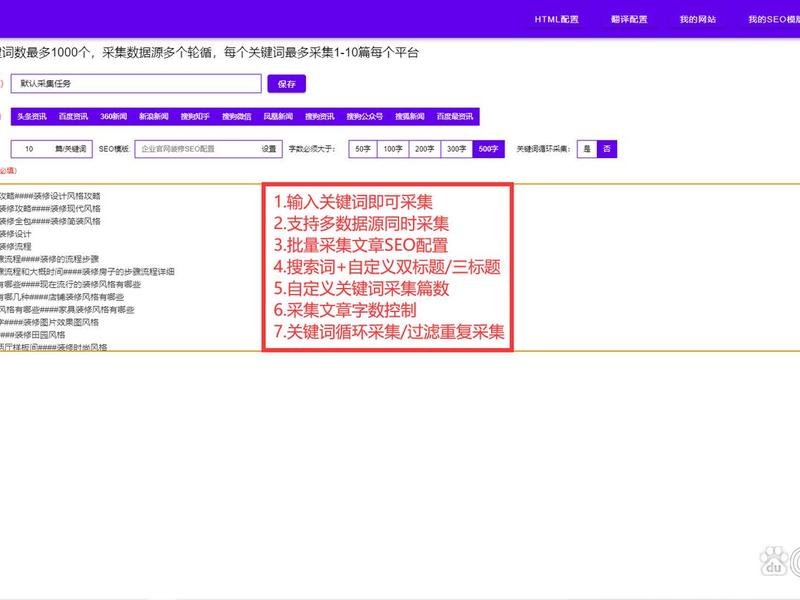Open the 翻译配置 menu item
This screenshot has height=600, width=800.
coord(629,19)
